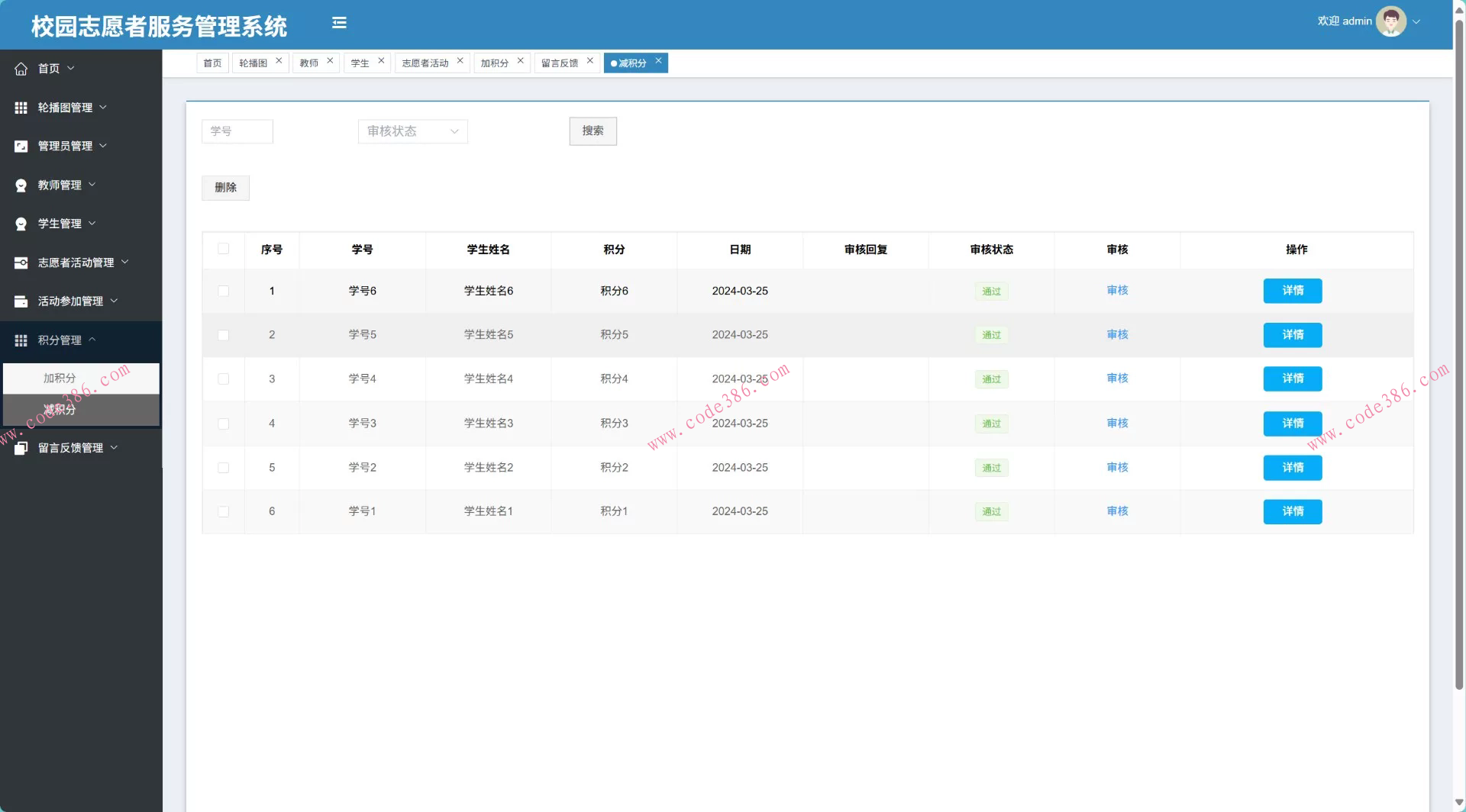Click the volunteer activity management icon
This screenshot has height=812, width=1466.
pos(21,263)
